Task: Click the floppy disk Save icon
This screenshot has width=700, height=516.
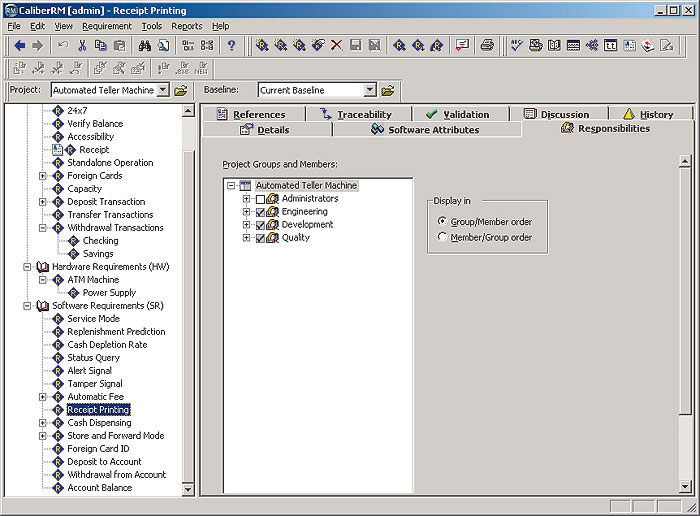Action: [x=355, y=45]
